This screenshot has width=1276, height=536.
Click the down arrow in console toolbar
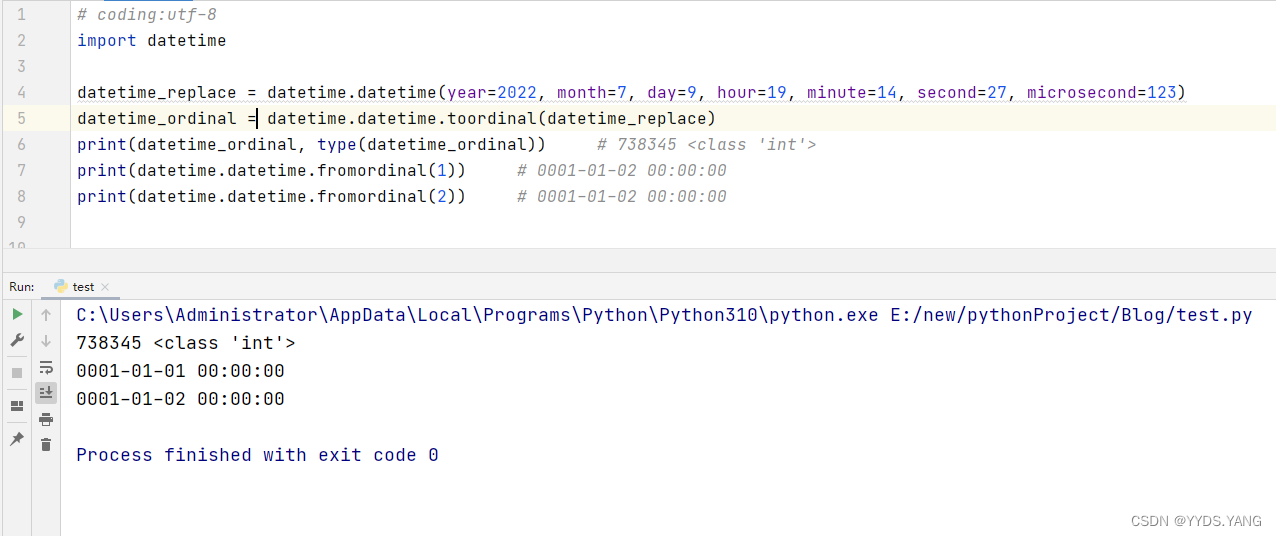tap(46, 341)
